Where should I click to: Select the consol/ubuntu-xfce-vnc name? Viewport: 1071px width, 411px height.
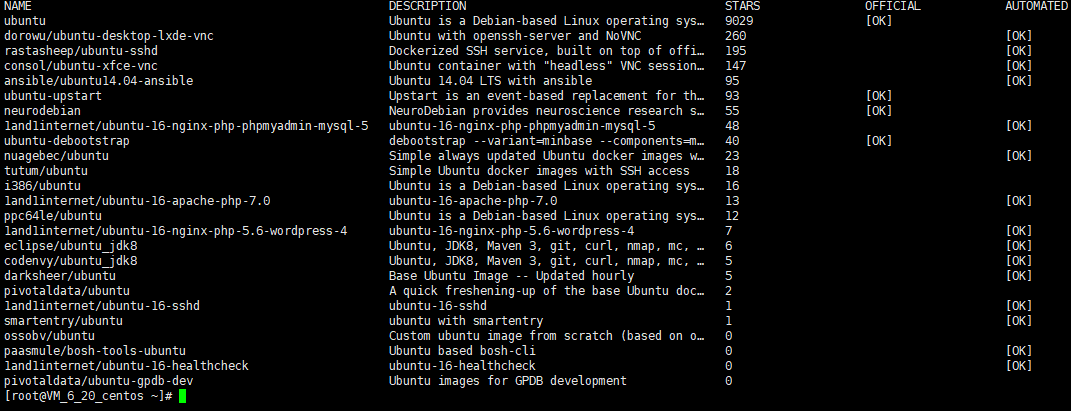click(81, 66)
